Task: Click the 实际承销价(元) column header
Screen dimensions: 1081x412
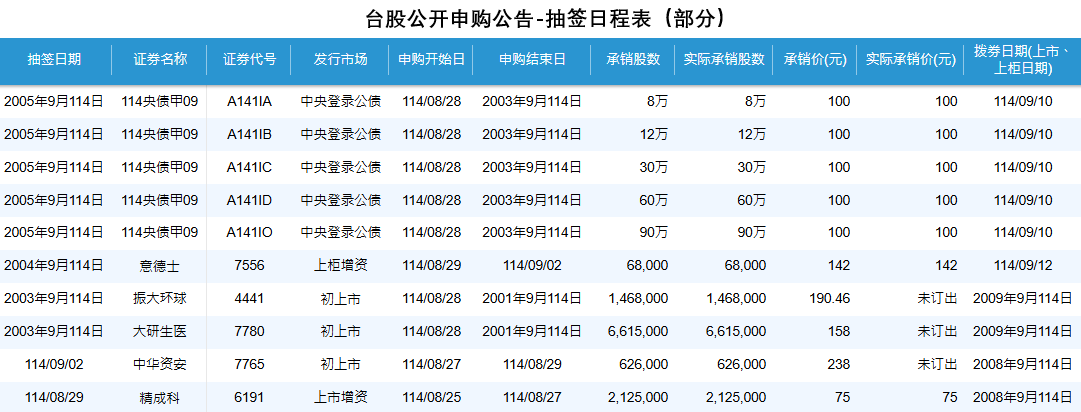Action: [x=911, y=59]
